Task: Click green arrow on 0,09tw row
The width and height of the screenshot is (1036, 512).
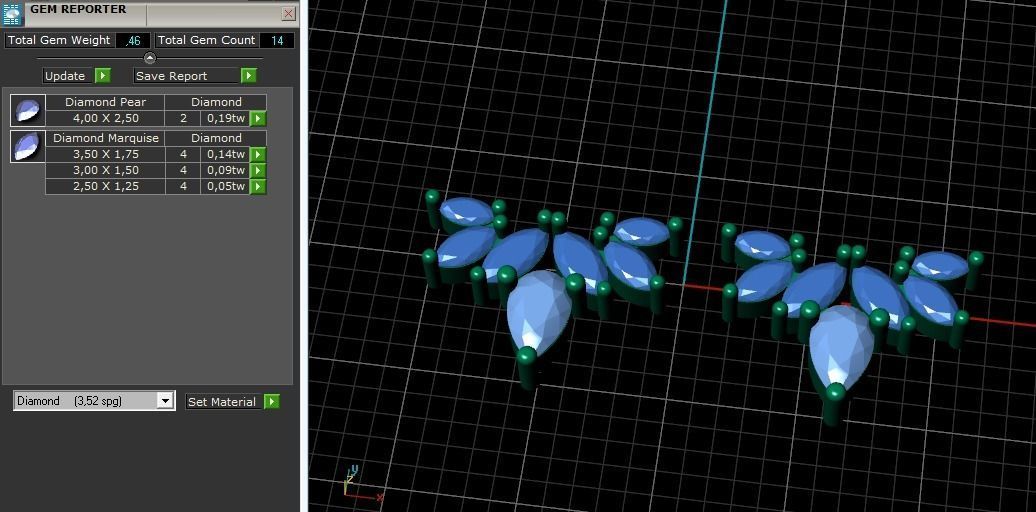Action: (x=258, y=170)
